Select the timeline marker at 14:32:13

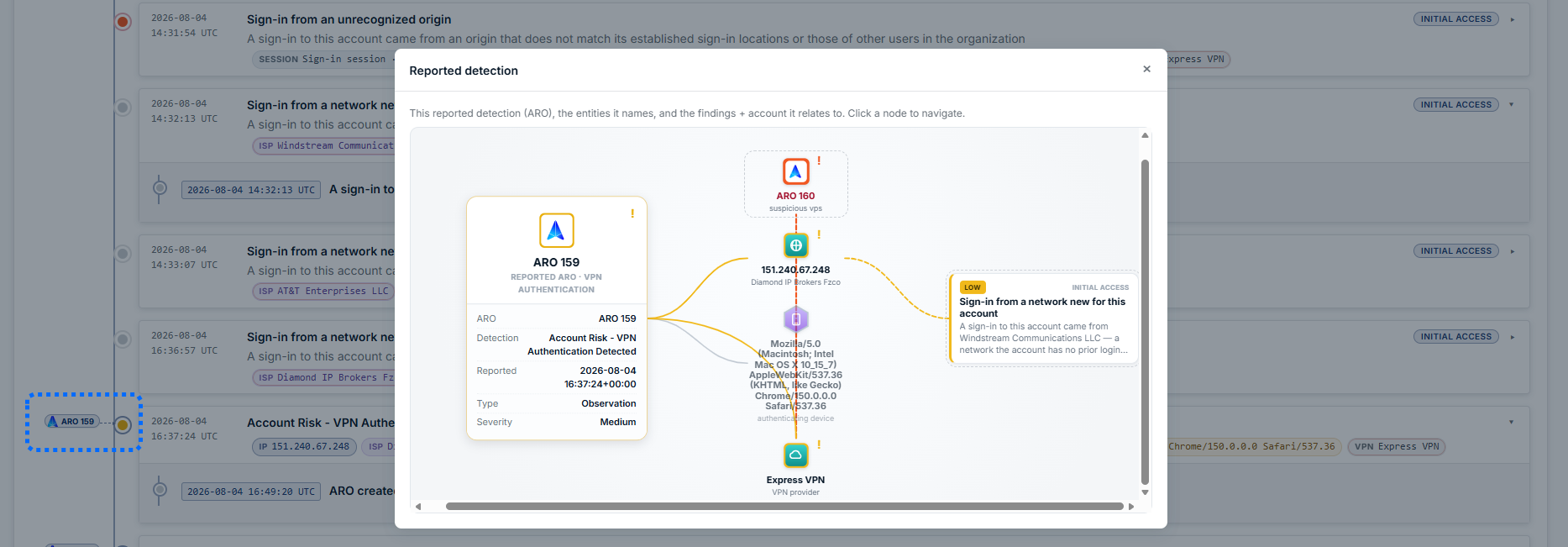(123, 108)
